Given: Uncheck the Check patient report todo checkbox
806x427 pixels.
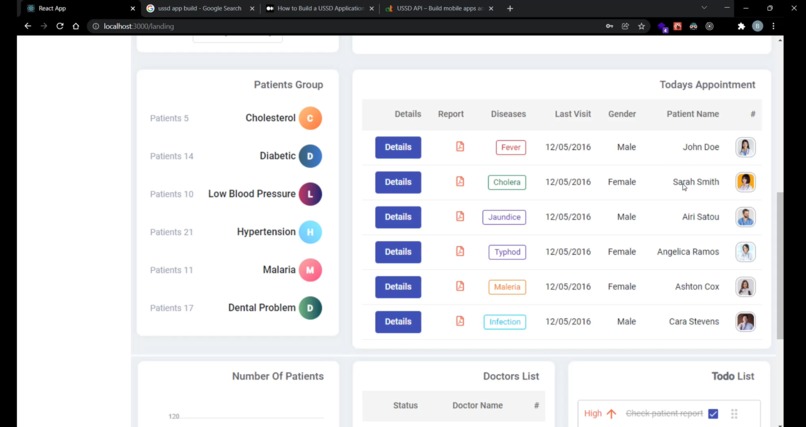Looking at the screenshot, I should coord(713,414).
